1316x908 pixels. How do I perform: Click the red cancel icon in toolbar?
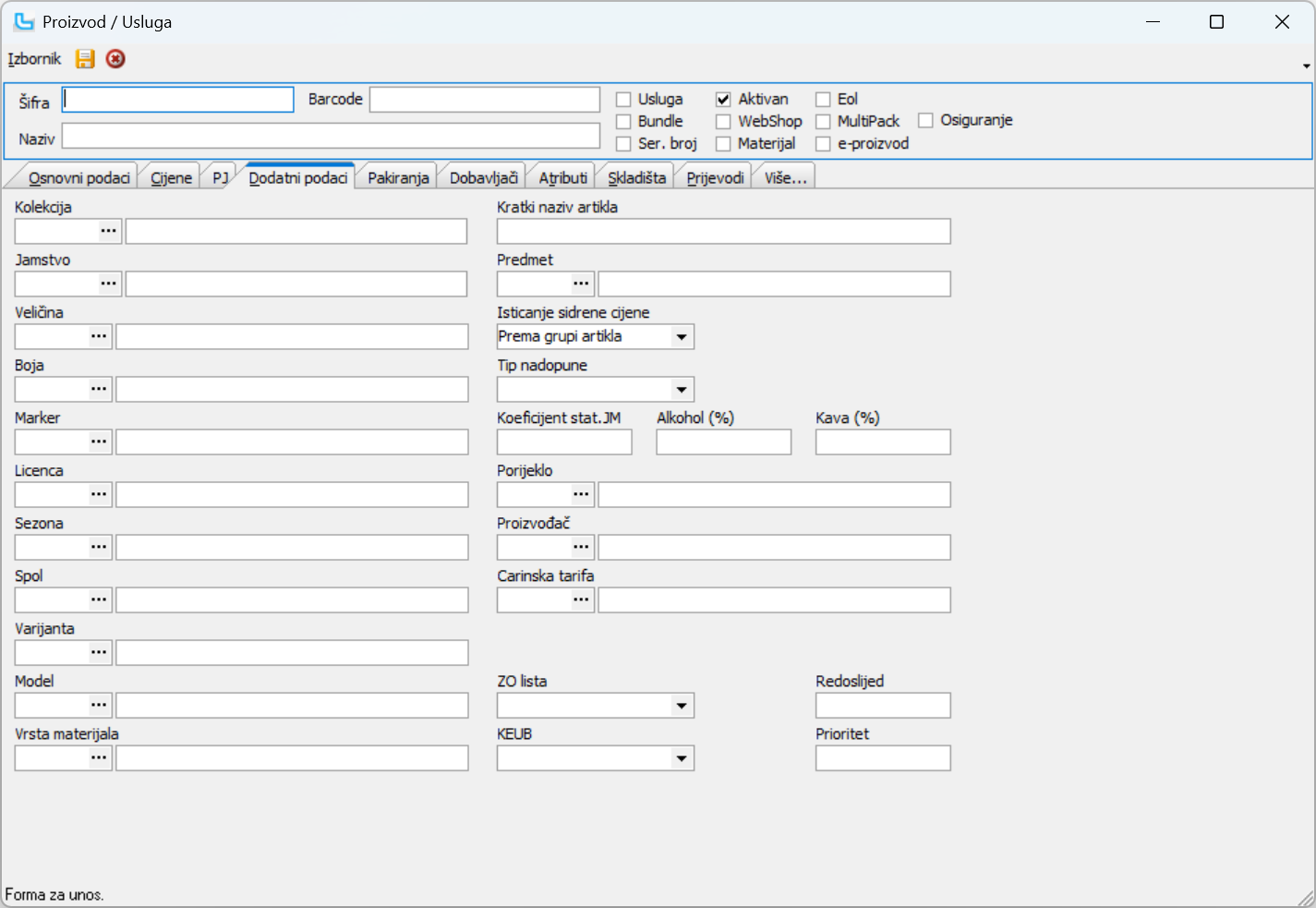(115, 59)
